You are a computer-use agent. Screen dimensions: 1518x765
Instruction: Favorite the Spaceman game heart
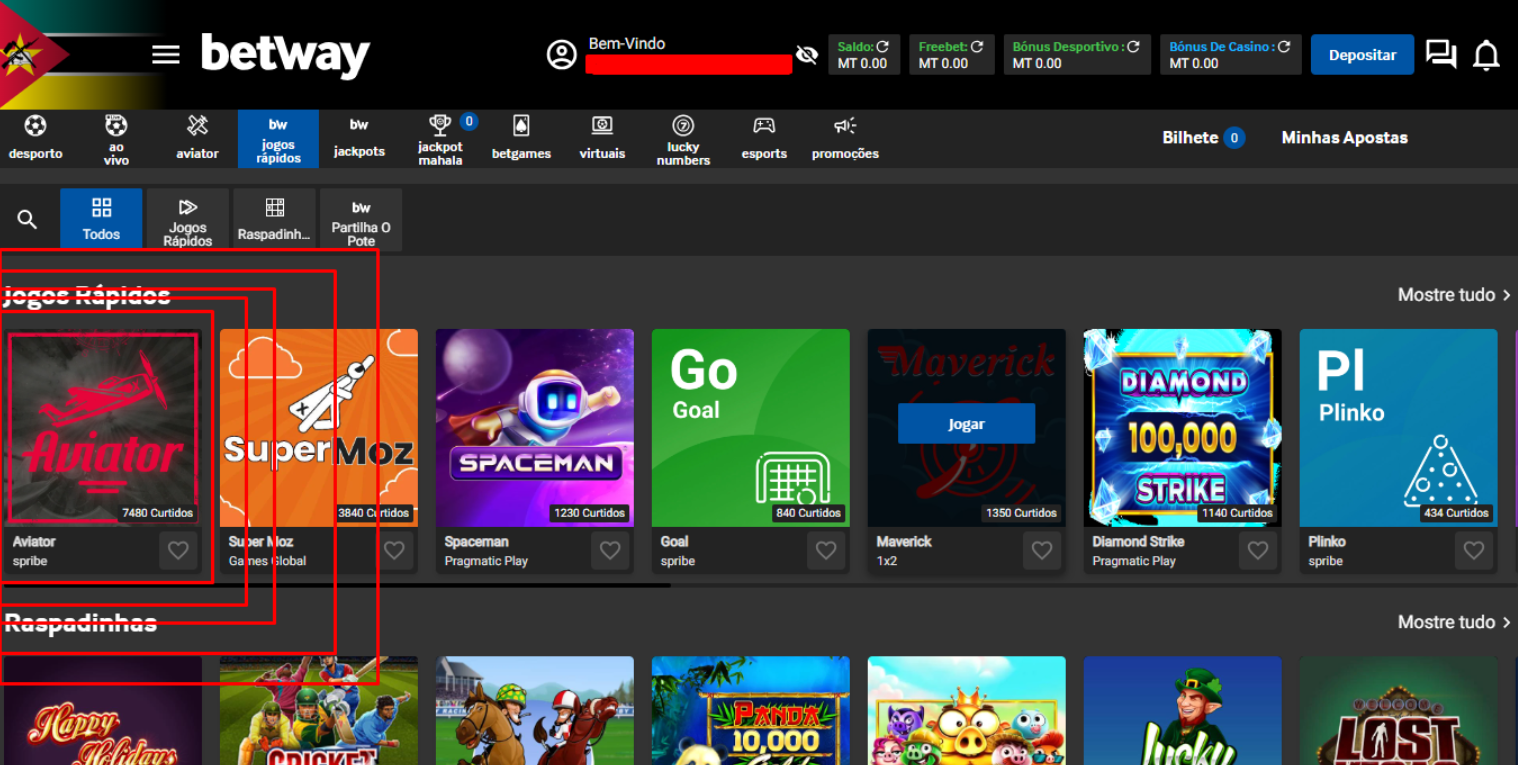click(x=610, y=550)
